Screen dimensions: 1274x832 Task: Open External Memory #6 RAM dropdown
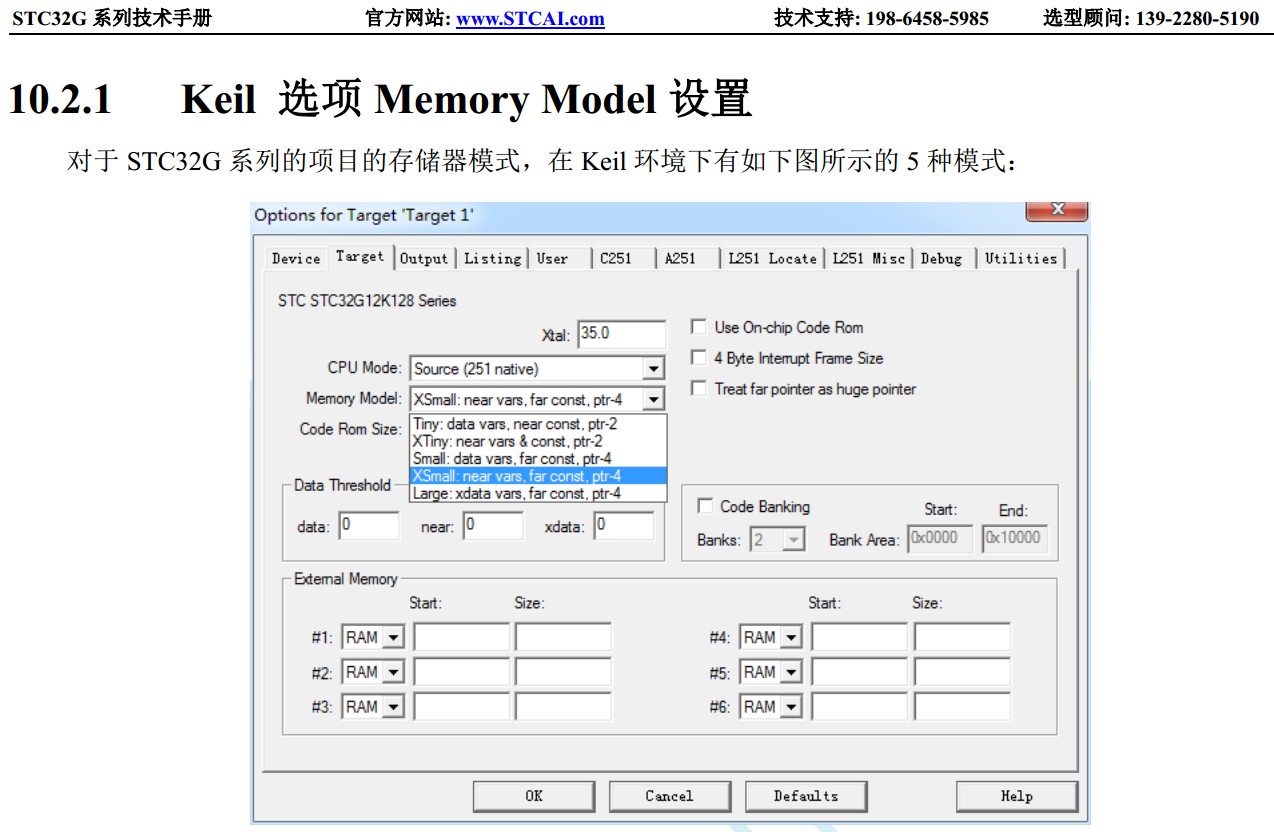(771, 707)
